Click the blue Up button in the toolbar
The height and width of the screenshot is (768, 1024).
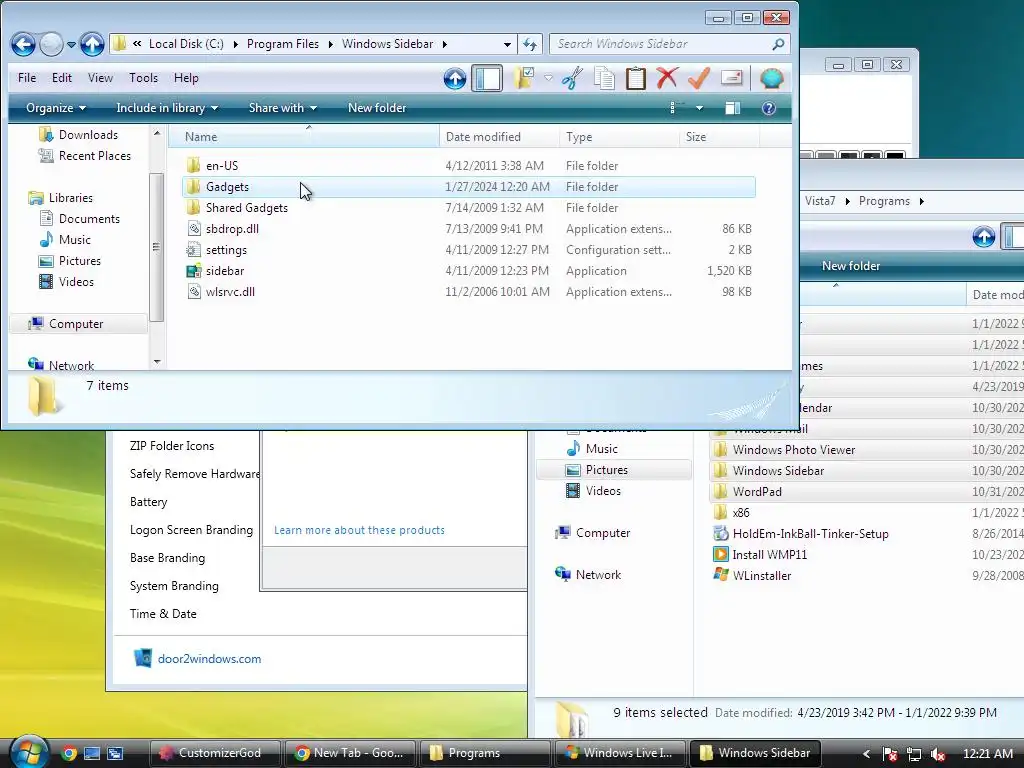(x=455, y=79)
